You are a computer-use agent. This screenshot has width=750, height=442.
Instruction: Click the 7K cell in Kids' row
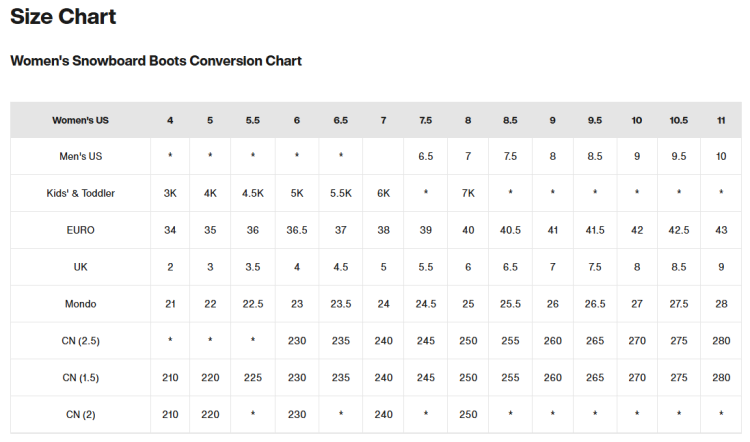468,193
